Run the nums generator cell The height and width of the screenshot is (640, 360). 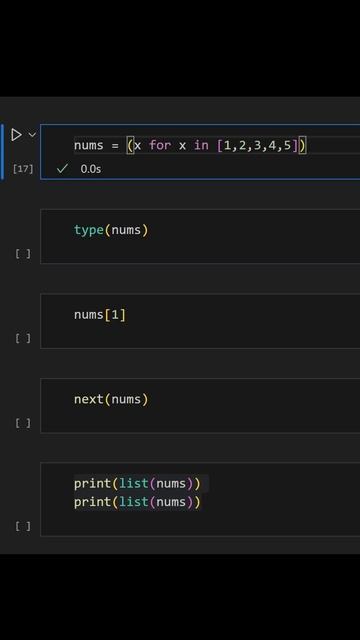click(x=16, y=135)
